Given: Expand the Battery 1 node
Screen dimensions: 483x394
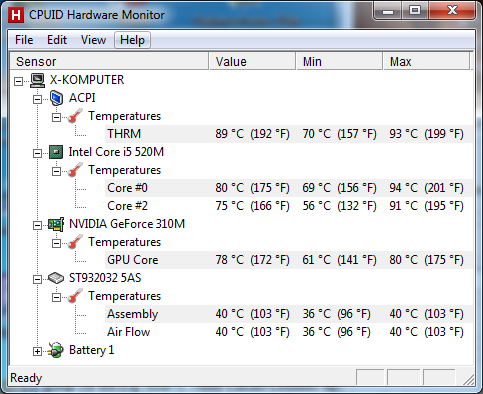Looking at the screenshot, I should coord(37,351).
